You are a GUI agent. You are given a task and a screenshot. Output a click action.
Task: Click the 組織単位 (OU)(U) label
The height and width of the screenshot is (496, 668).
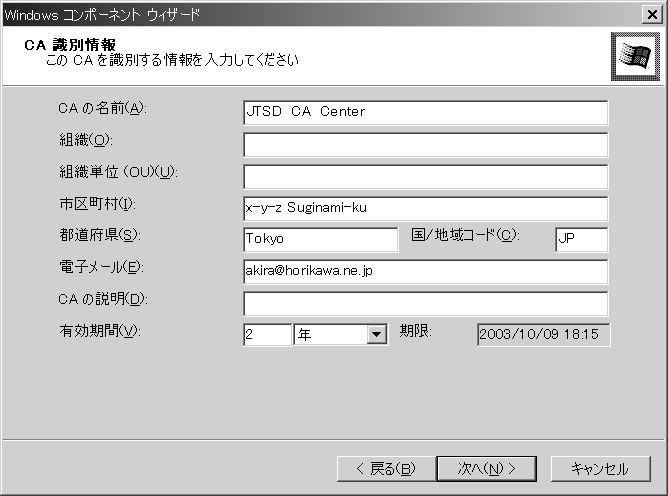[x=118, y=172]
